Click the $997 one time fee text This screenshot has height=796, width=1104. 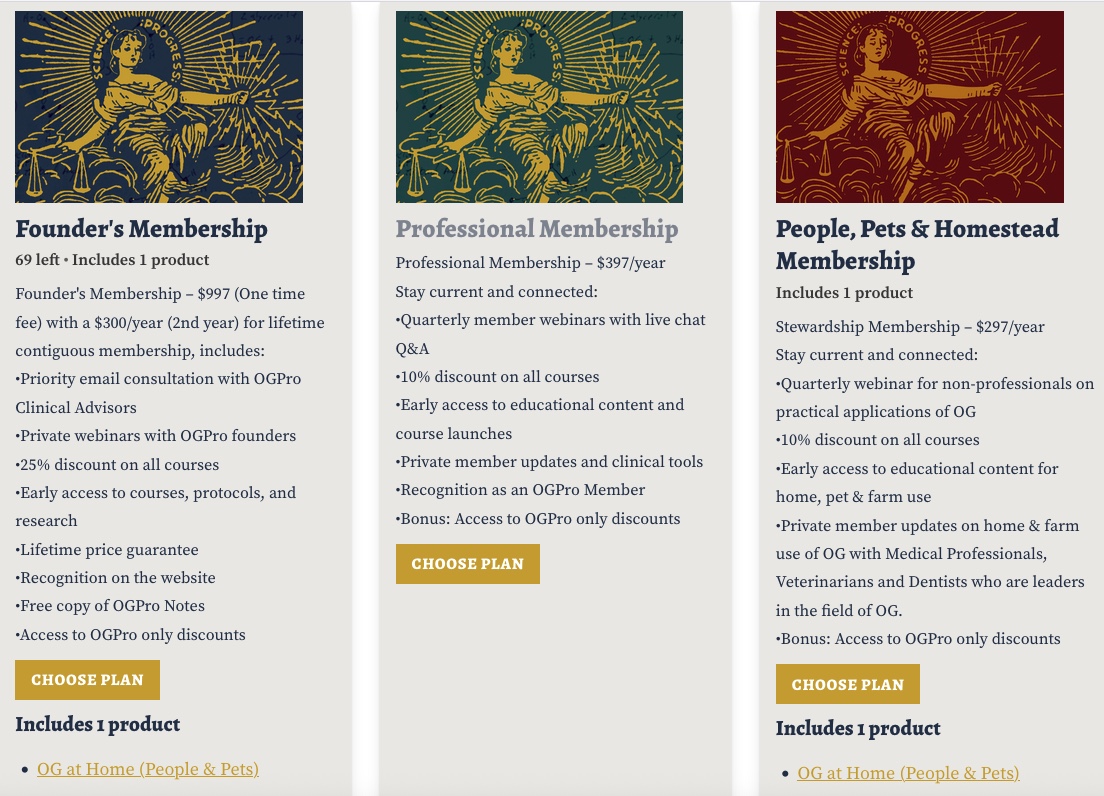click(x=160, y=294)
